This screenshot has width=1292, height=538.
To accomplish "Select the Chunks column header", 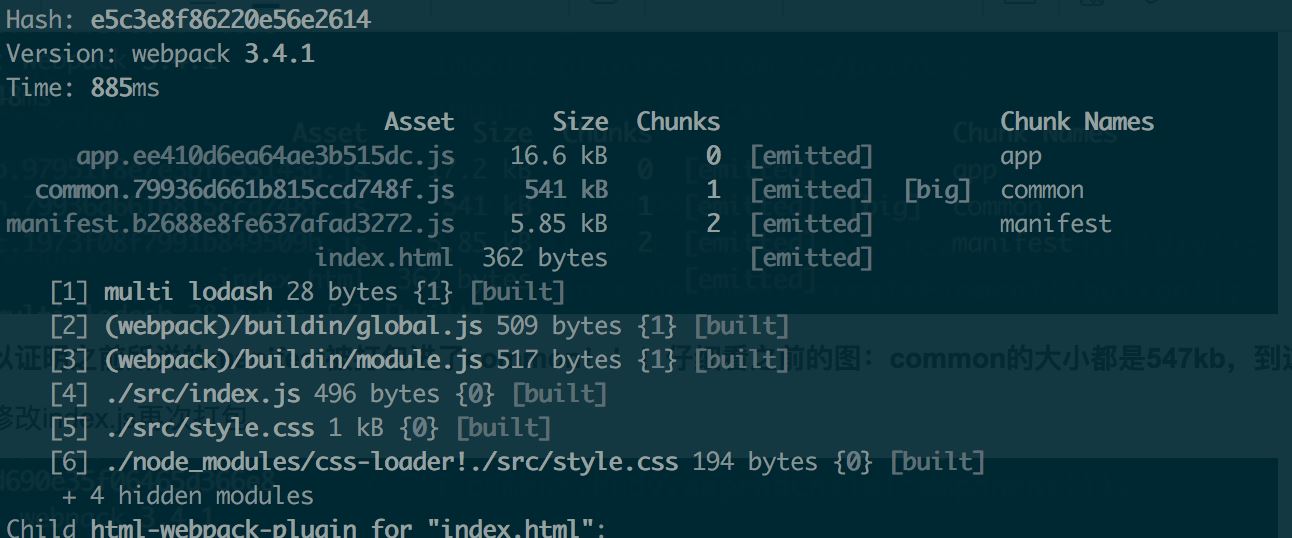I will (678, 122).
